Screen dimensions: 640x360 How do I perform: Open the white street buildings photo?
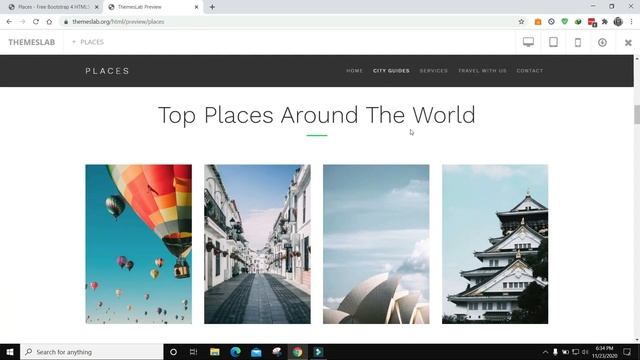[257, 244]
